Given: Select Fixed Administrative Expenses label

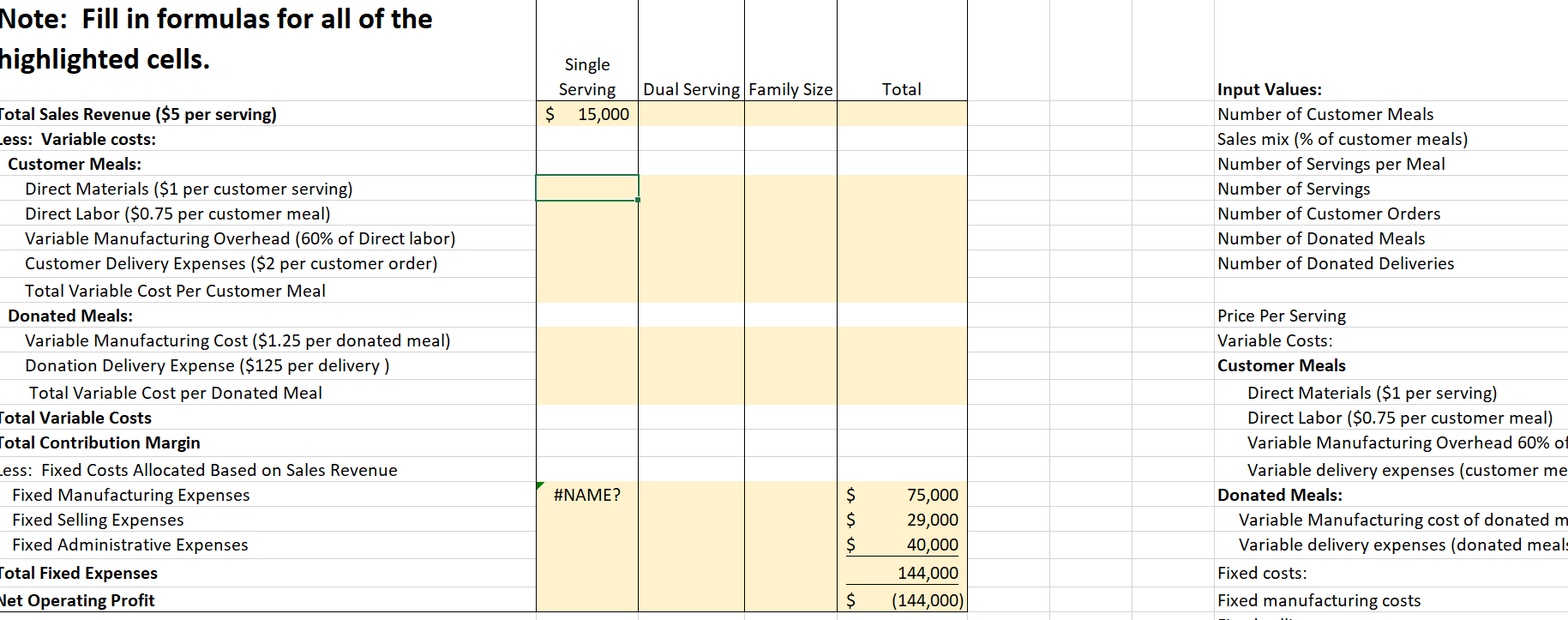Looking at the screenshot, I should point(130,545).
